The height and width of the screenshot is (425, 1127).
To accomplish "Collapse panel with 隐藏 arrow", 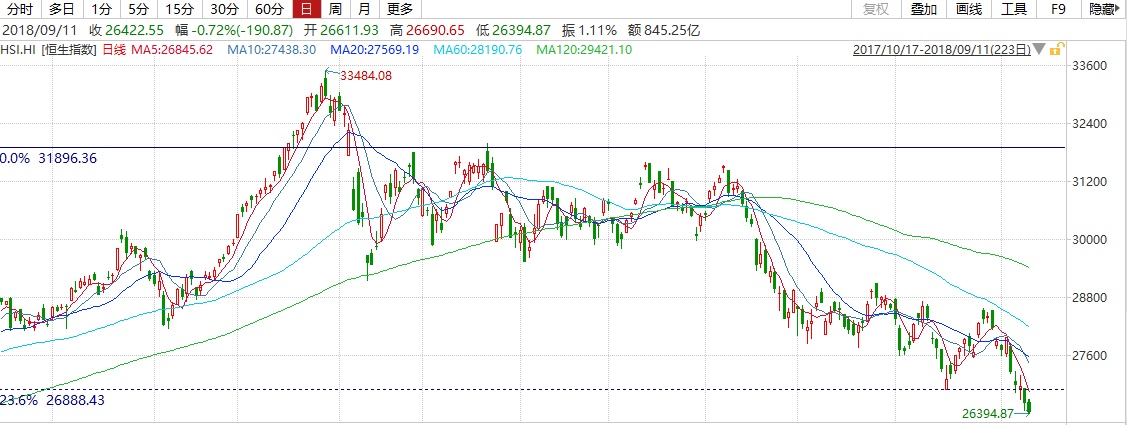I will [1102, 10].
